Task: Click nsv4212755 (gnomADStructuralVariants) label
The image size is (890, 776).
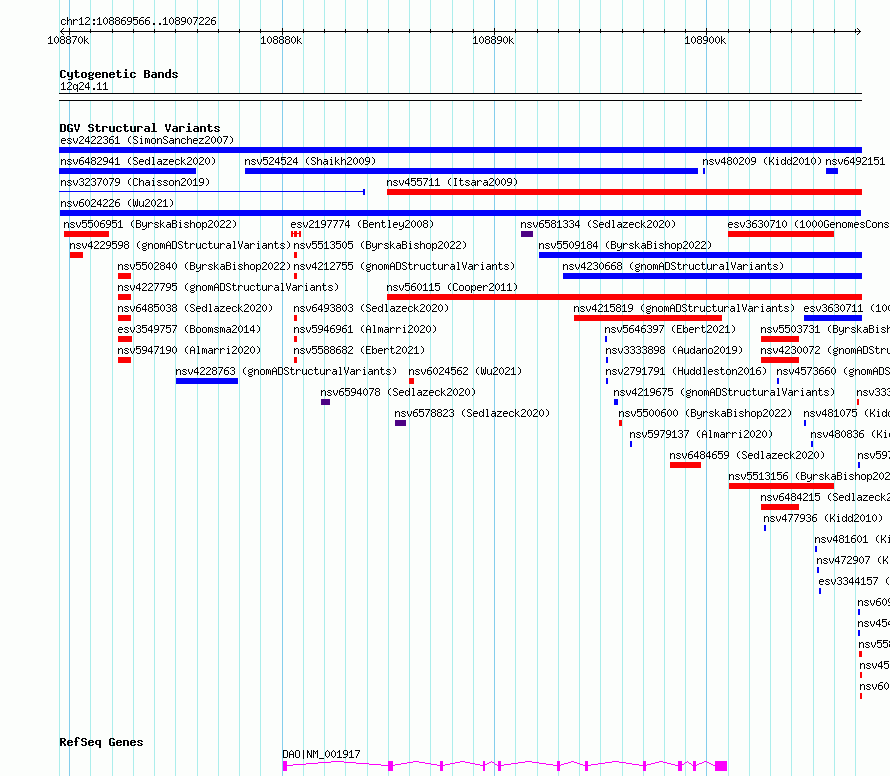Action: coord(404,266)
